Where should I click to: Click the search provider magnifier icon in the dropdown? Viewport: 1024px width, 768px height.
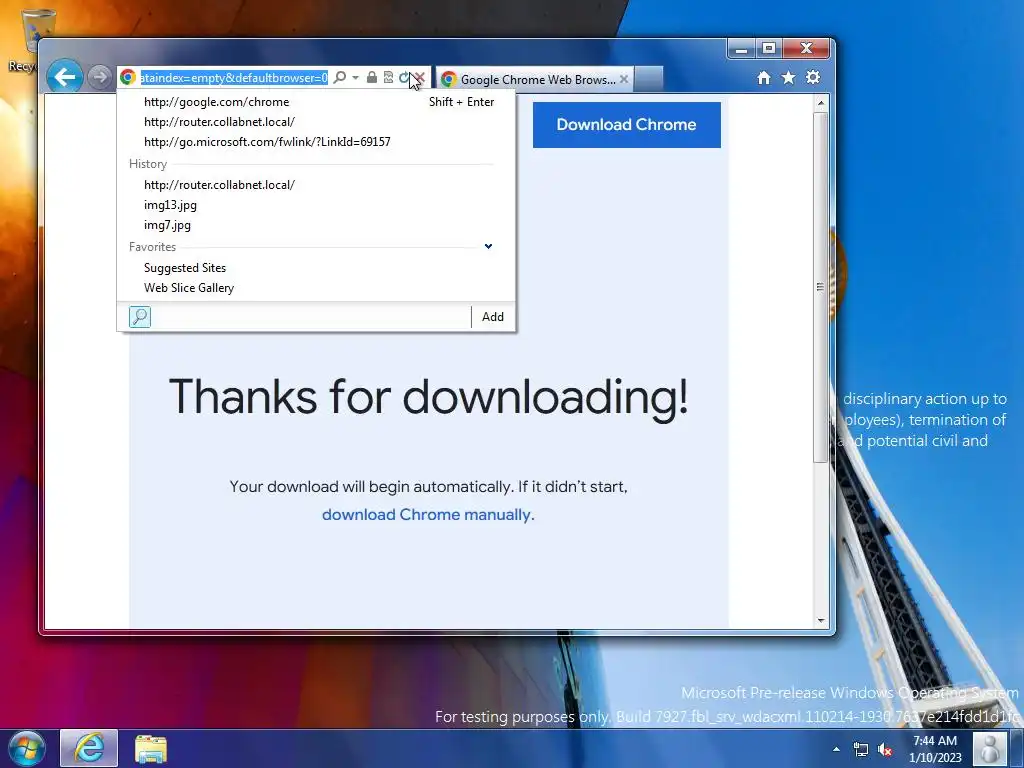pyautogui.click(x=140, y=317)
